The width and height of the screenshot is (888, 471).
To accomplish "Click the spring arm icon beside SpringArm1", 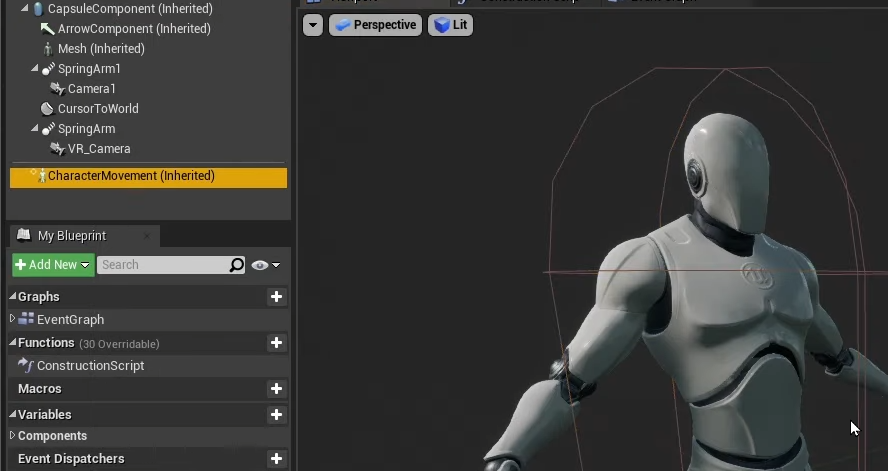I will (48, 68).
